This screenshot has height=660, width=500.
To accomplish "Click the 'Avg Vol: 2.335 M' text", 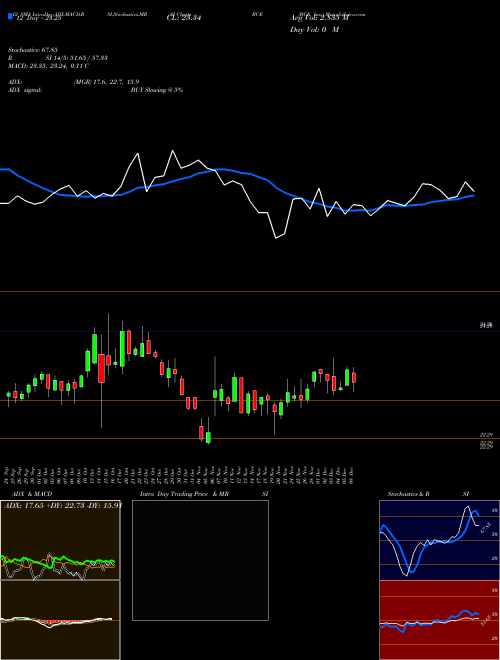I will coord(319,18).
